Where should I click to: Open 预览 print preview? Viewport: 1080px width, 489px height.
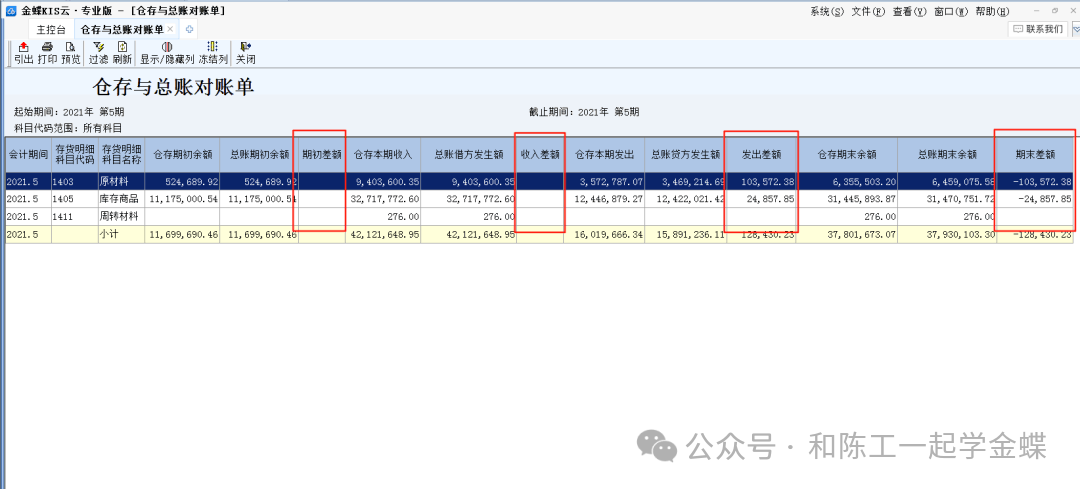70,52
